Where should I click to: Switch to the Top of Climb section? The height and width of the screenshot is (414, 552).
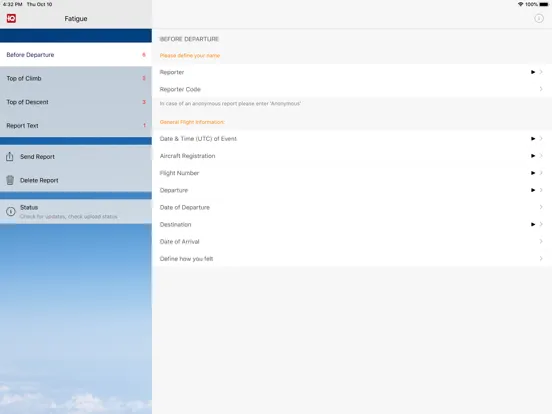[x=76, y=78]
